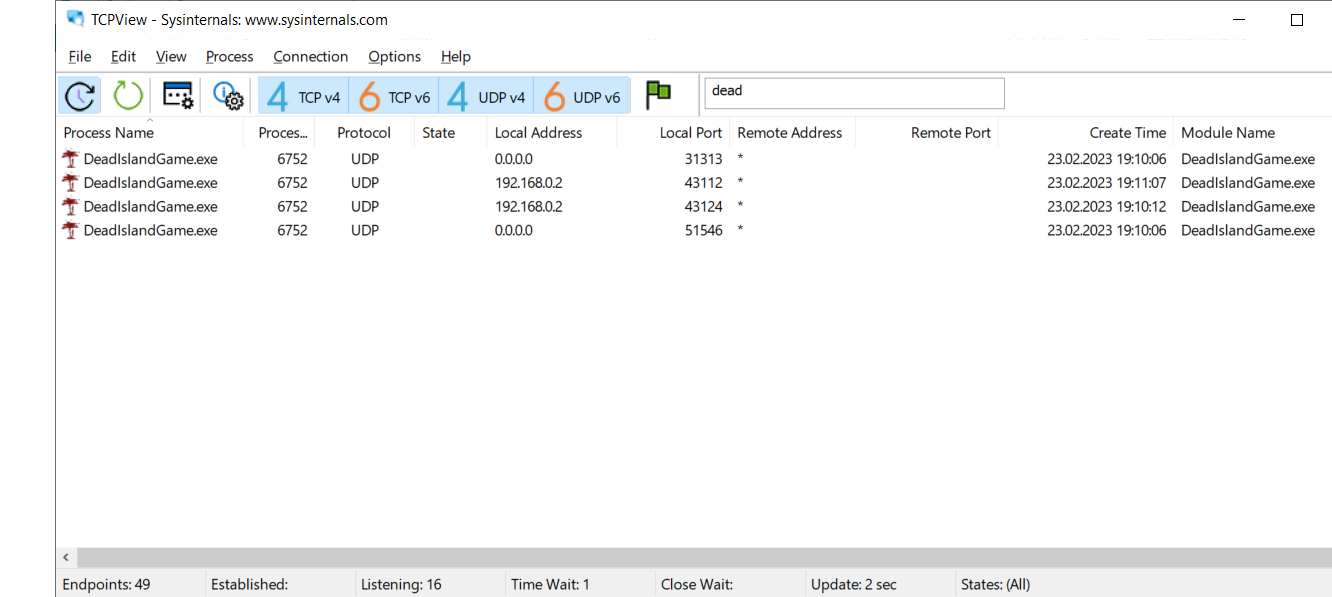Sort by Protocol column header

click(364, 132)
